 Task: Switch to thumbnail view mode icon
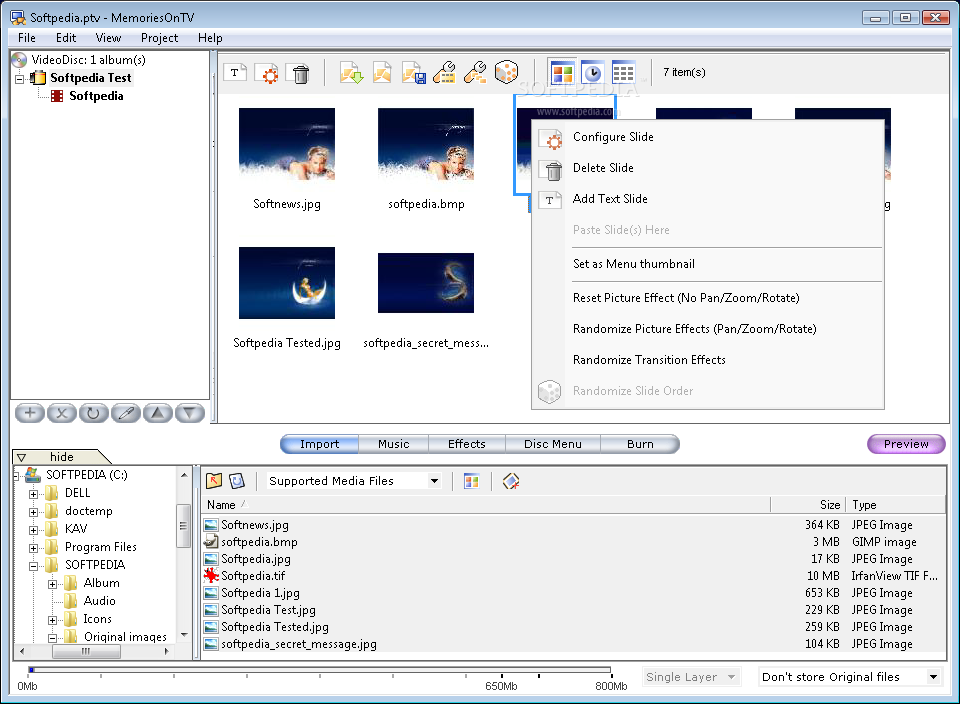tap(562, 73)
